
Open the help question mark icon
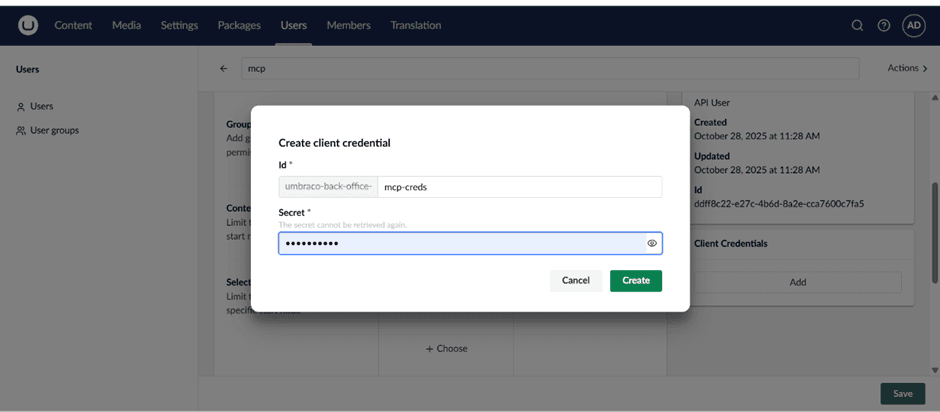[x=884, y=26]
